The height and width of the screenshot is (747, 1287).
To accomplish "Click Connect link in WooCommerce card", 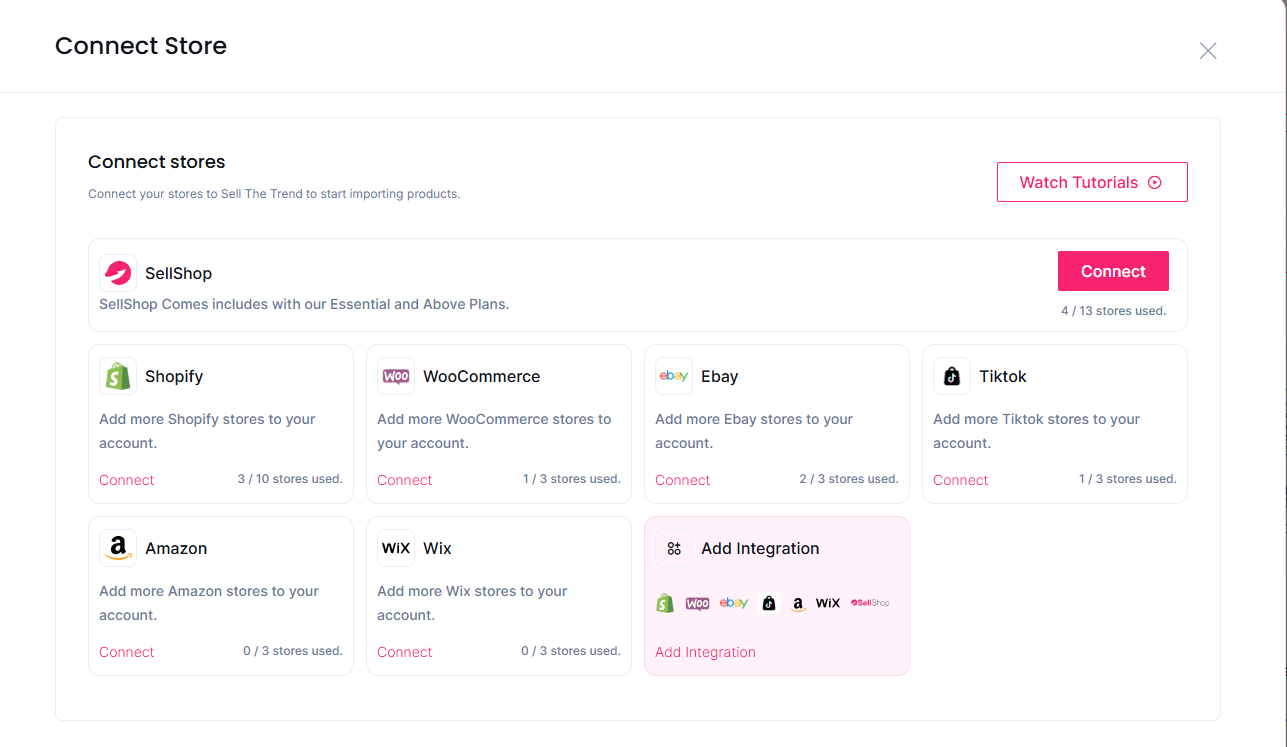I will (x=405, y=480).
